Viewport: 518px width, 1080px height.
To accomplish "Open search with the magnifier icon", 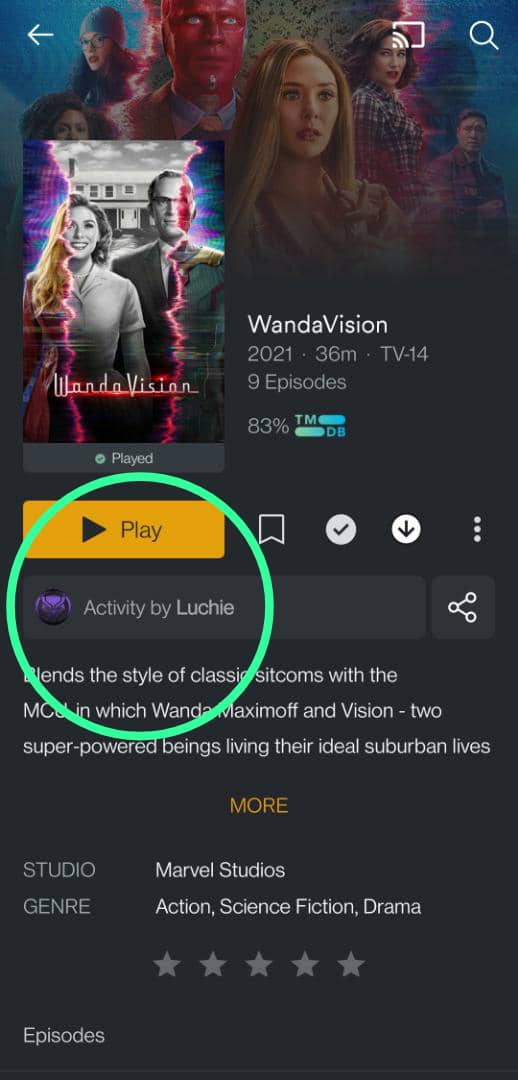I will point(484,35).
